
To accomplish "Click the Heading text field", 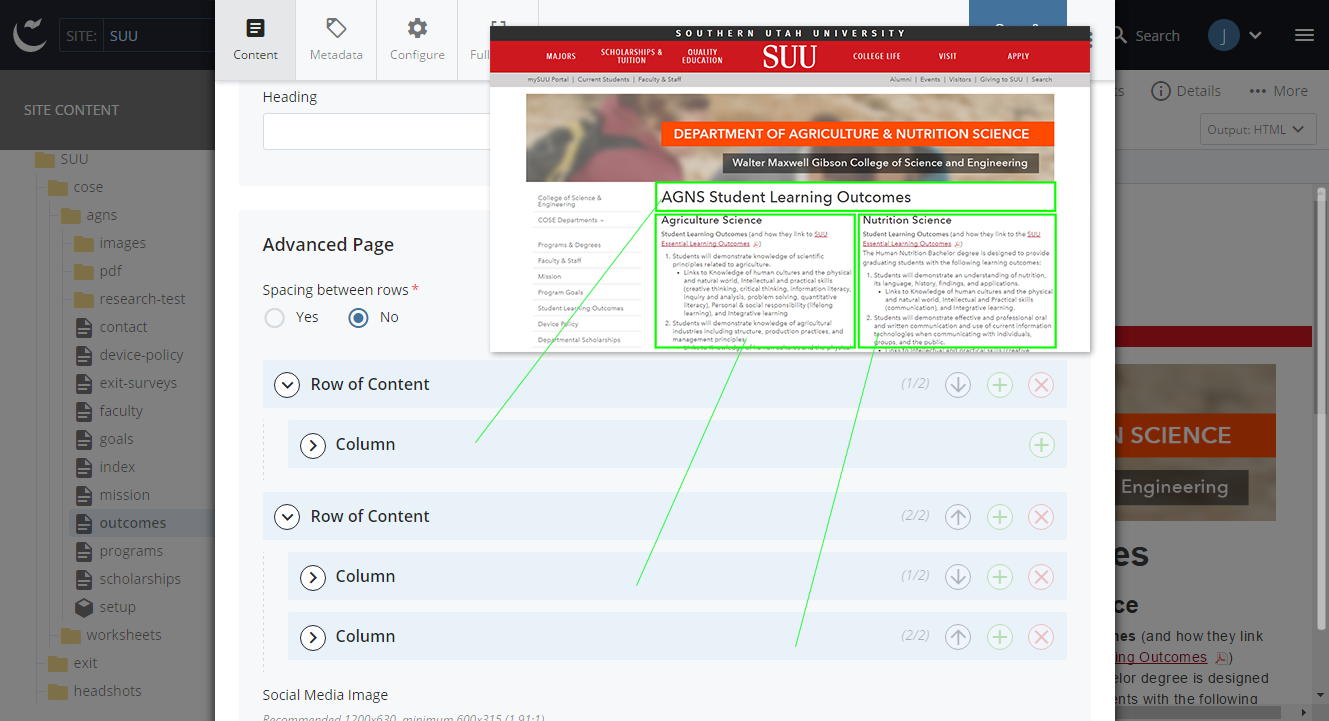I will [x=376, y=131].
